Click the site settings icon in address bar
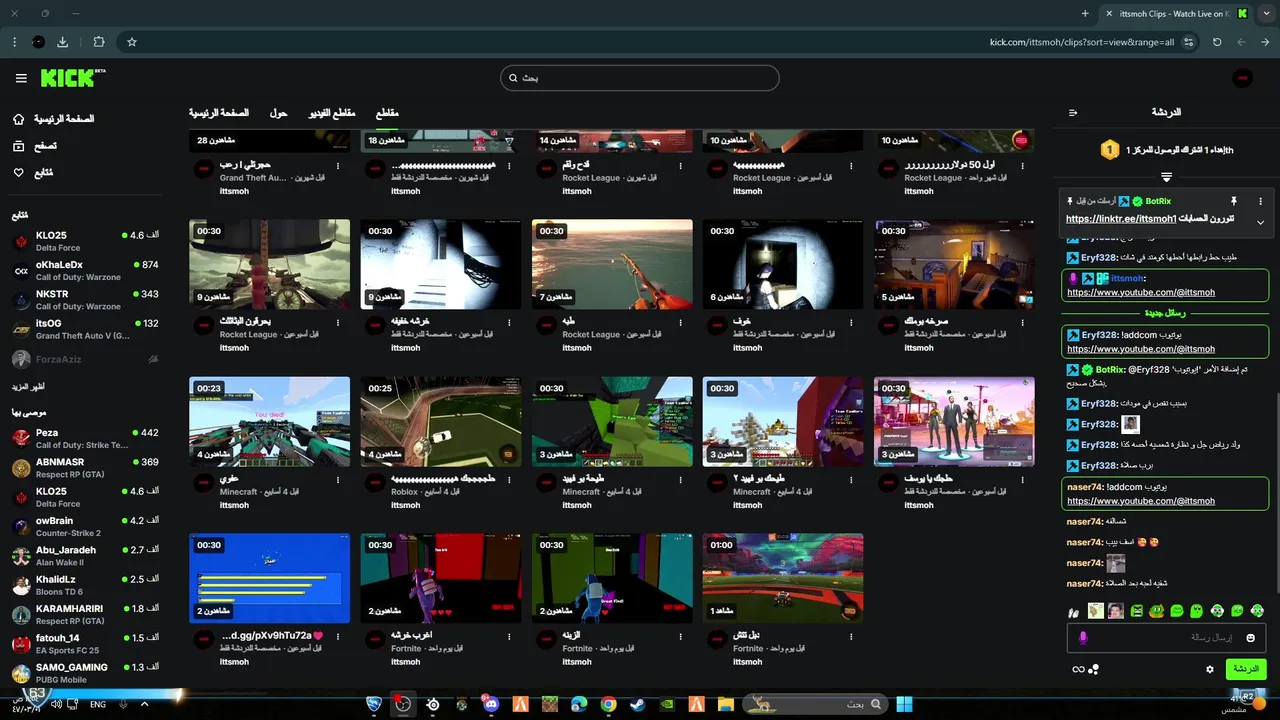Image resolution: width=1280 pixels, height=720 pixels. click(x=1188, y=42)
